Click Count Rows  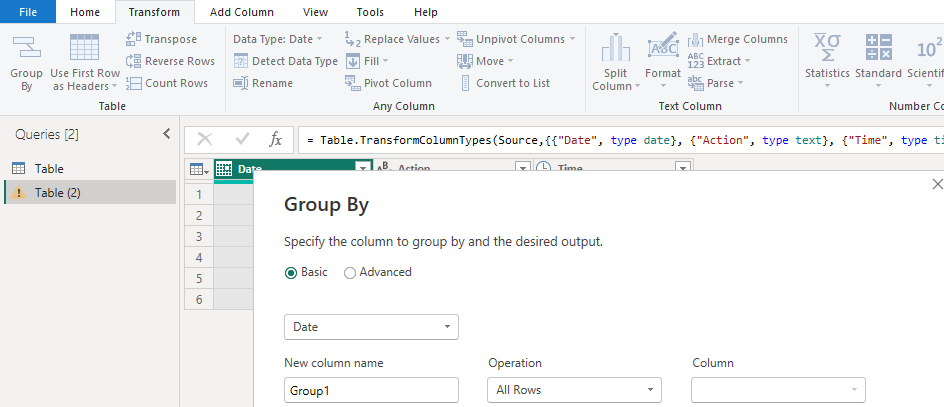point(167,83)
